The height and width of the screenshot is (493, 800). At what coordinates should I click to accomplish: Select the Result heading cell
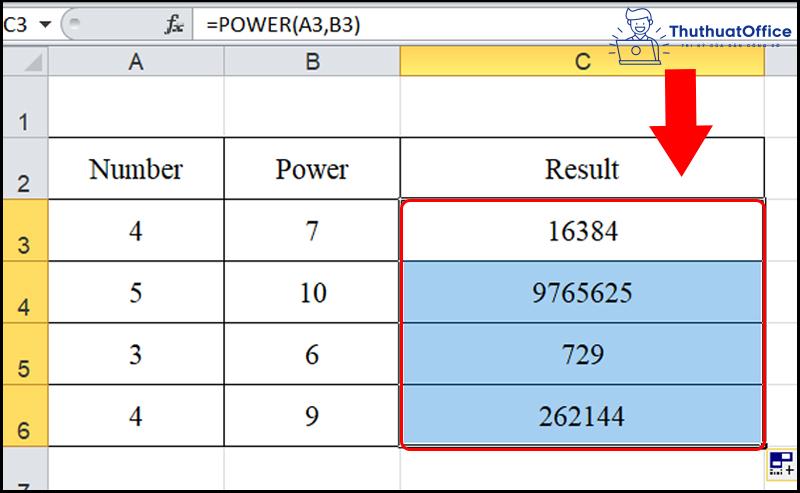point(582,168)
